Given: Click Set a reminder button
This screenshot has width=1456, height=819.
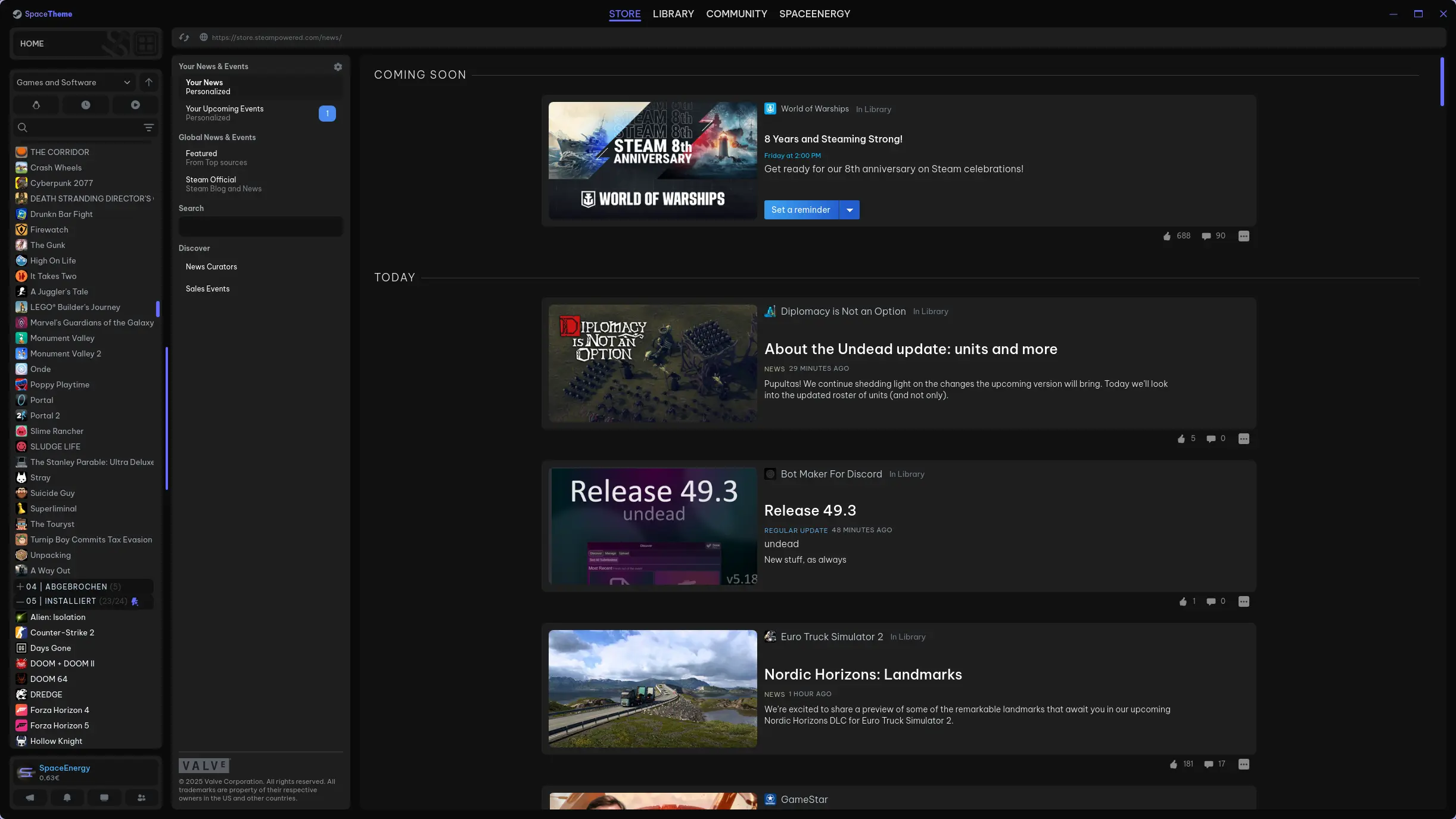Looking at the screenshot, I should pyautogui.click(x=801, y=210).
